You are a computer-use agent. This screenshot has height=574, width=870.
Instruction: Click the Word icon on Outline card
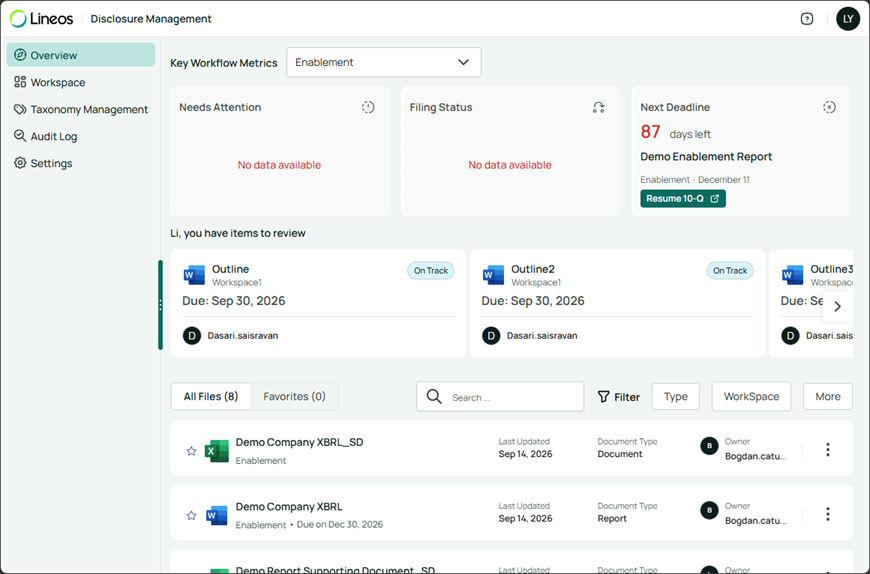pos(194,275)
